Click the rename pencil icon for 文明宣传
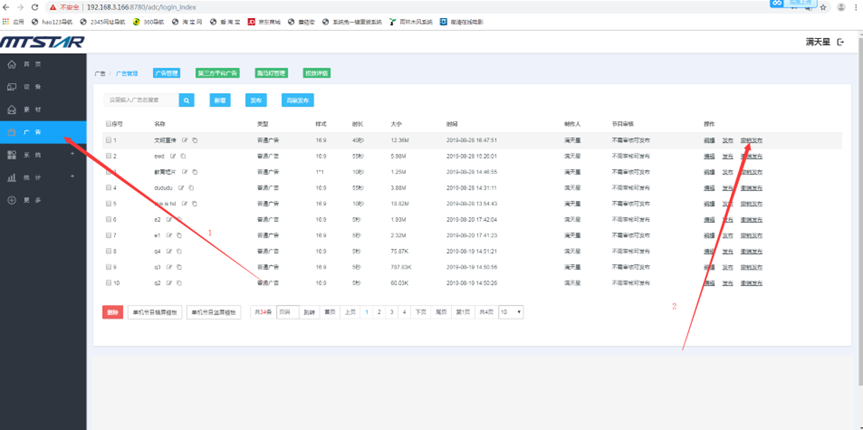 point(185,140)
